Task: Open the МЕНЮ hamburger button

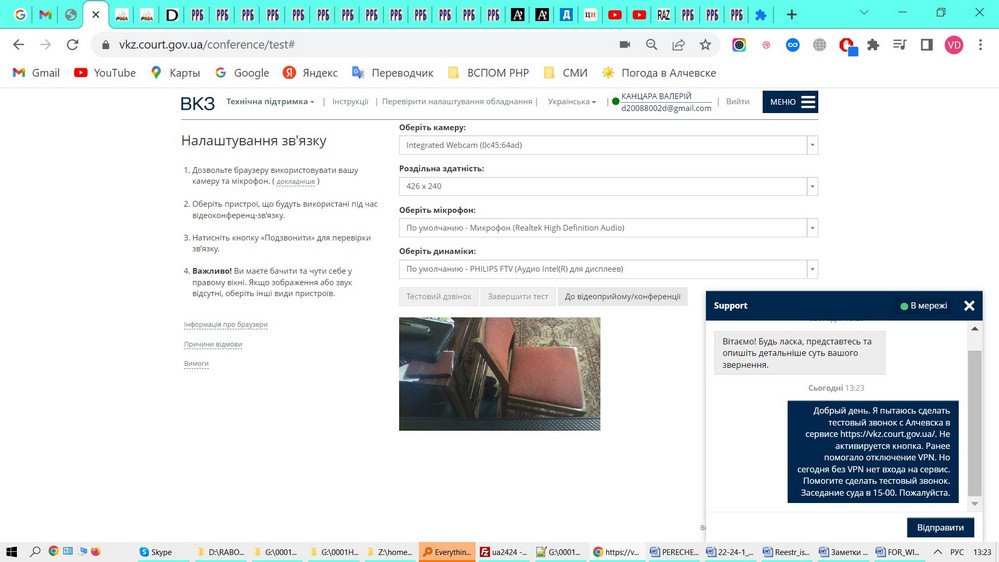Action: pyautogui.click(x=790, y=102)
